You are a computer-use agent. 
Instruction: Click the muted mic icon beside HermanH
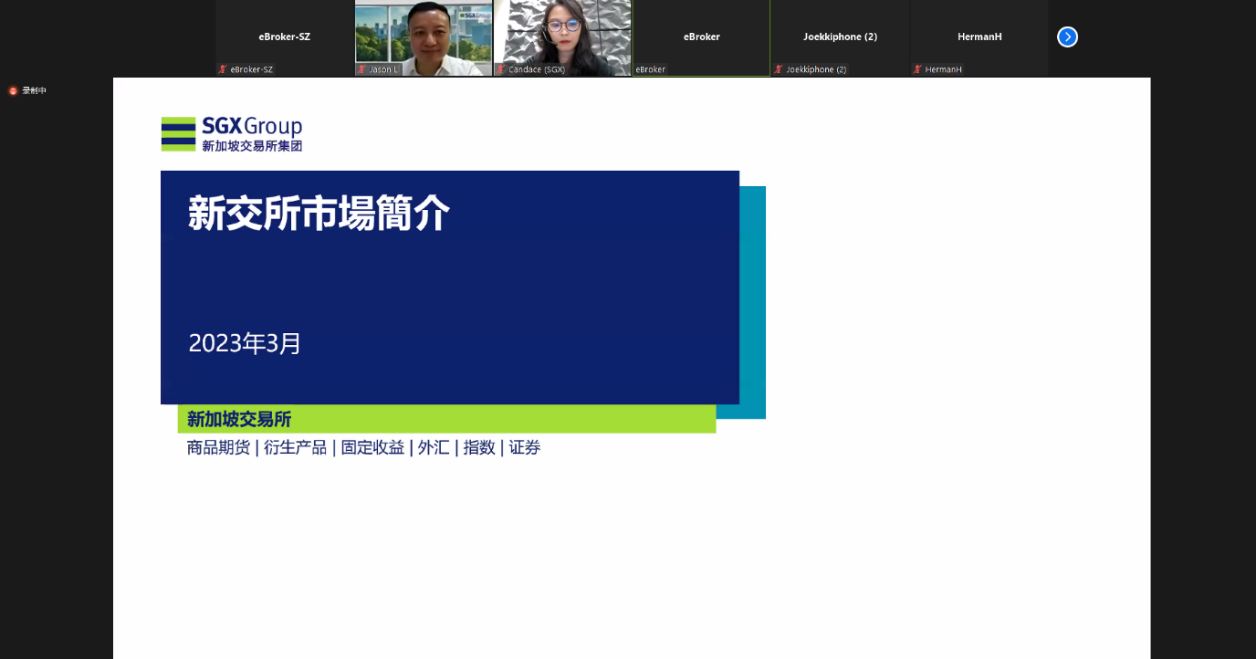point(917,70)
